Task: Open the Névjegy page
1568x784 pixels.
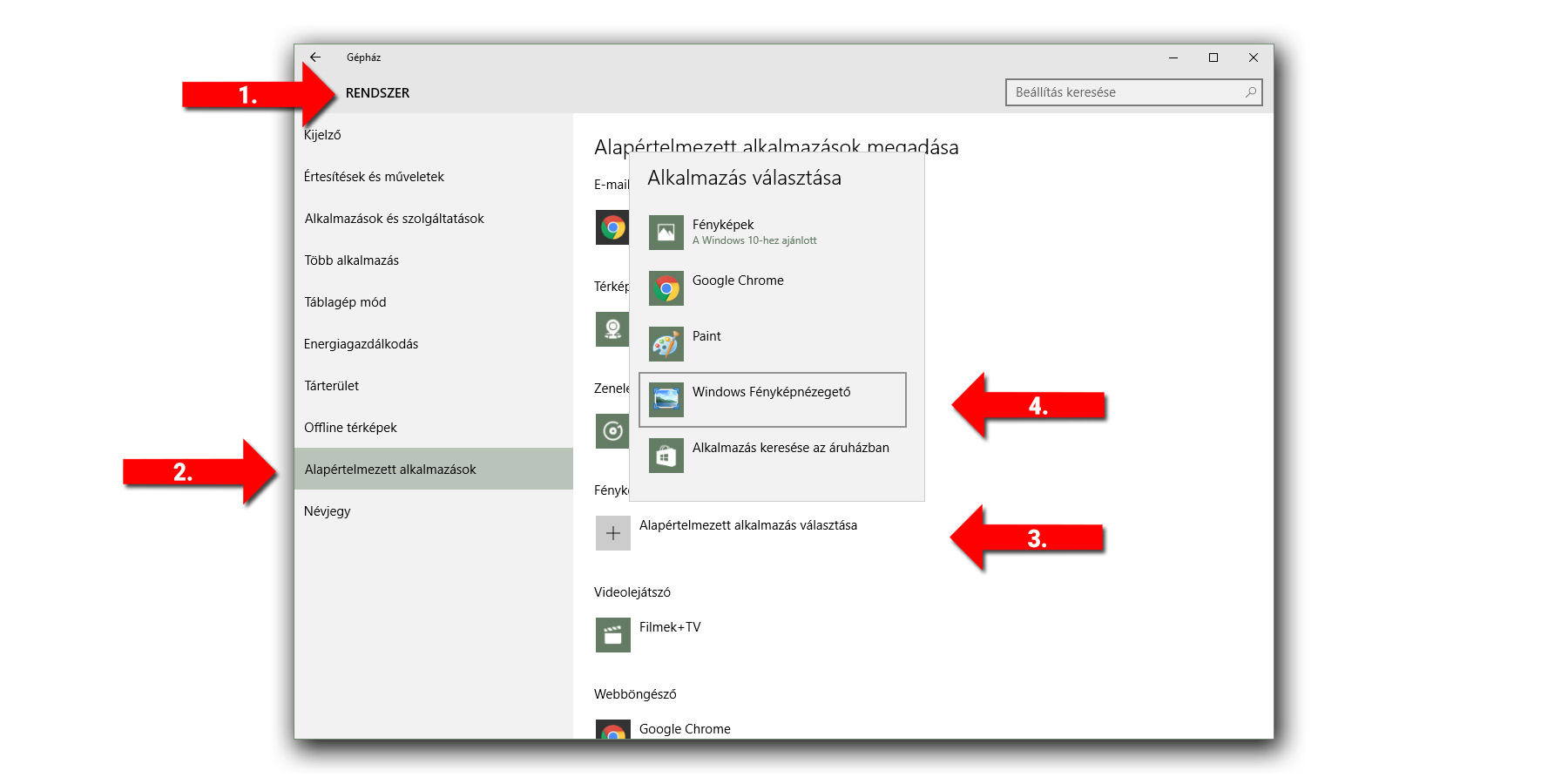Action: [327, 511]
